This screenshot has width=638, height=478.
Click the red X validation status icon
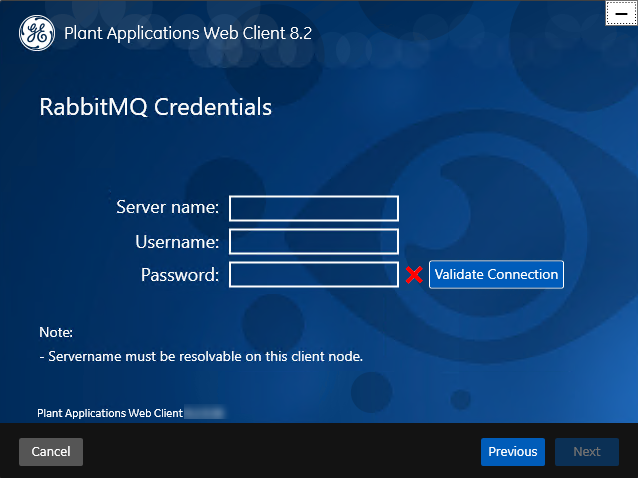[x=414, y=275]
